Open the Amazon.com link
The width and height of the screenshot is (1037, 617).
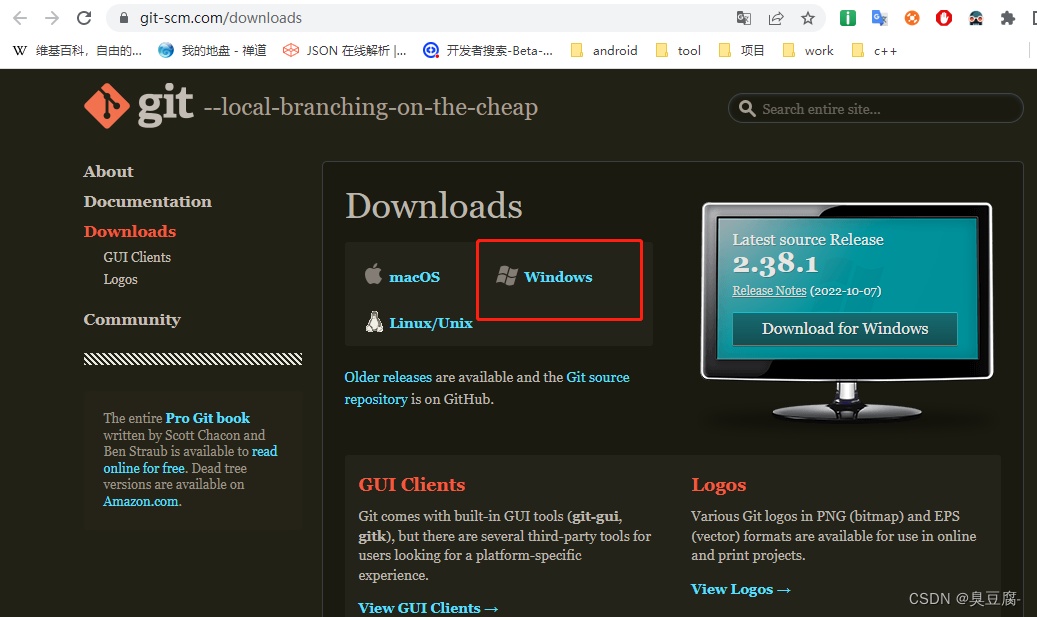[x=141, y=501]
